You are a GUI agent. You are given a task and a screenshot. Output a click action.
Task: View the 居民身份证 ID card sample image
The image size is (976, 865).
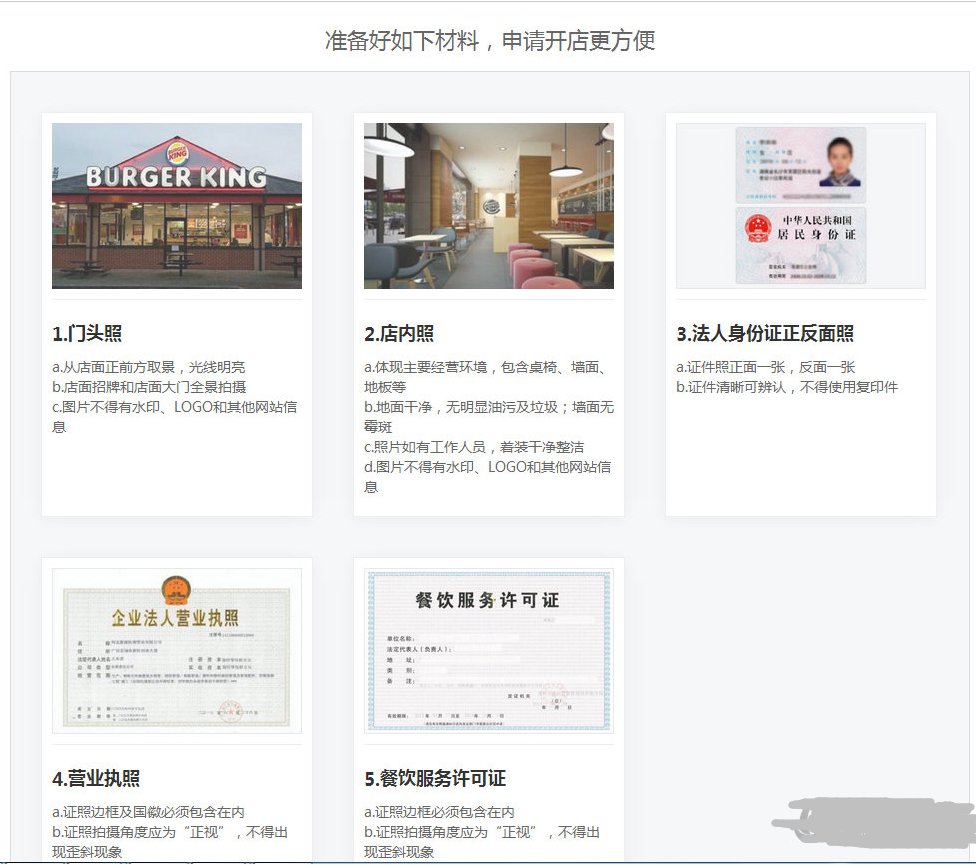[x=800, y=205]
